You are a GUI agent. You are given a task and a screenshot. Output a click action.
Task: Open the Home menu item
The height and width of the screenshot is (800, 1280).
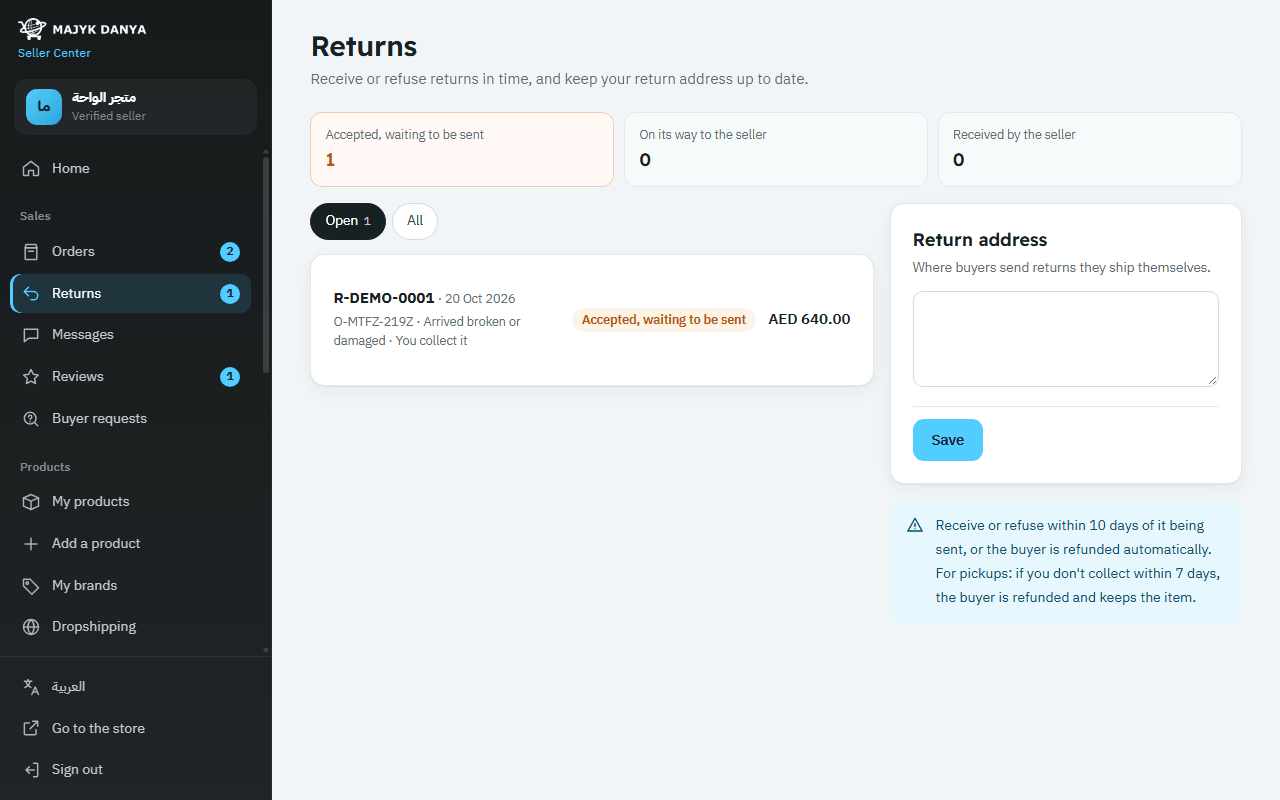point(130,169)
